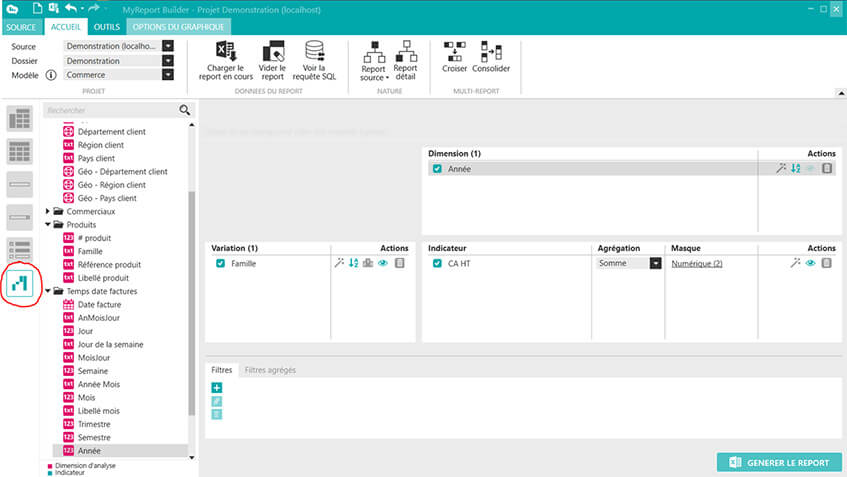
Task: Collapse the ribbon with the up arrow
Action: [x=841, y=93]
